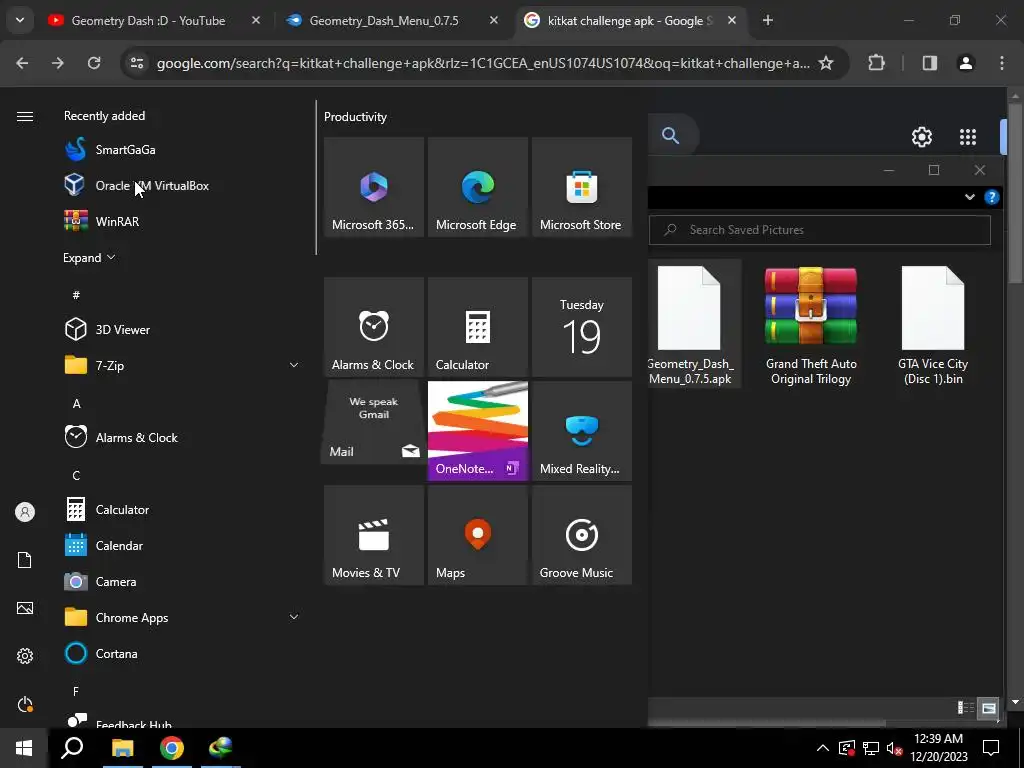Jump to the # section header
Screen dimensions: 1024x768
click(76, 295)
